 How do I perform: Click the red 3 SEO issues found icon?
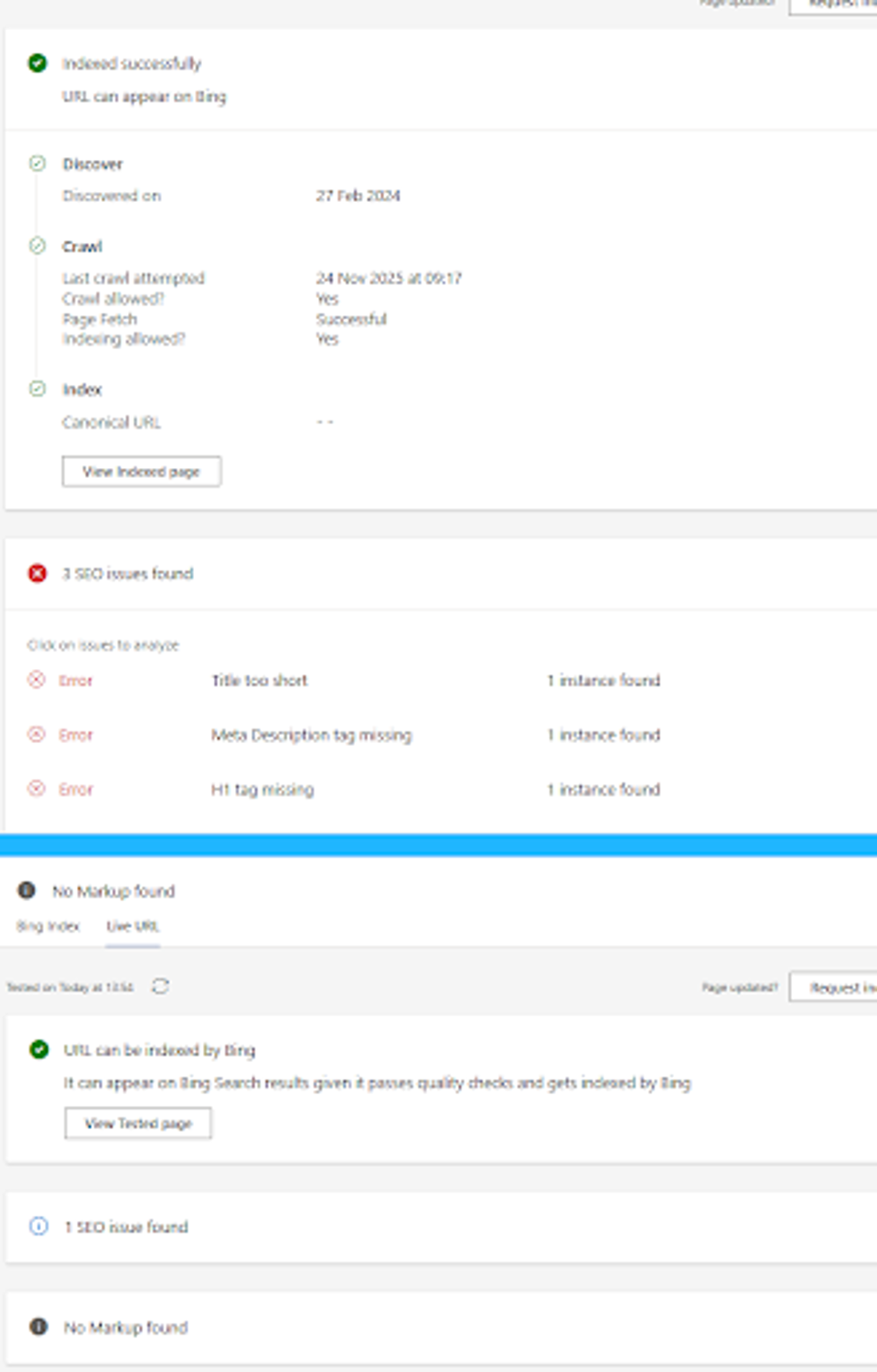click(35, 573)
